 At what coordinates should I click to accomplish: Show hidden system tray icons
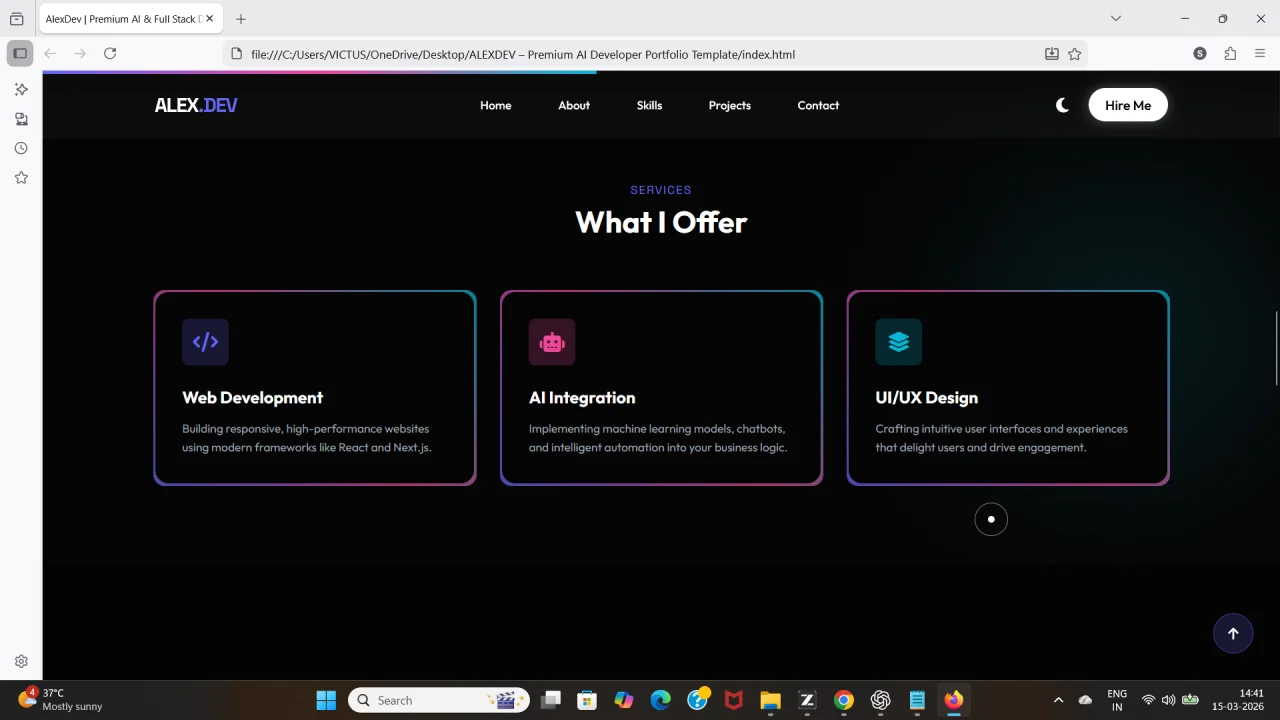[x=1058, y=700]
